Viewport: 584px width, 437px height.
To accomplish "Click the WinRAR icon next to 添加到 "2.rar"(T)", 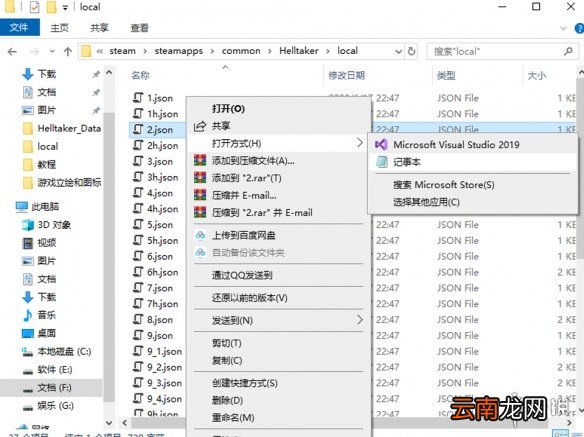I will click(200, 178).
